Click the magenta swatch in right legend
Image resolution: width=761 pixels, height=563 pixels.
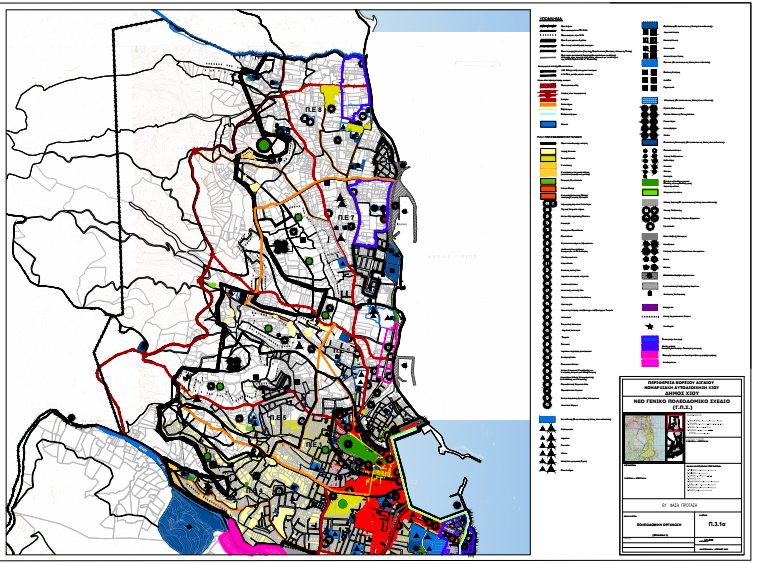pyautogui.click(x=648, y=356)
